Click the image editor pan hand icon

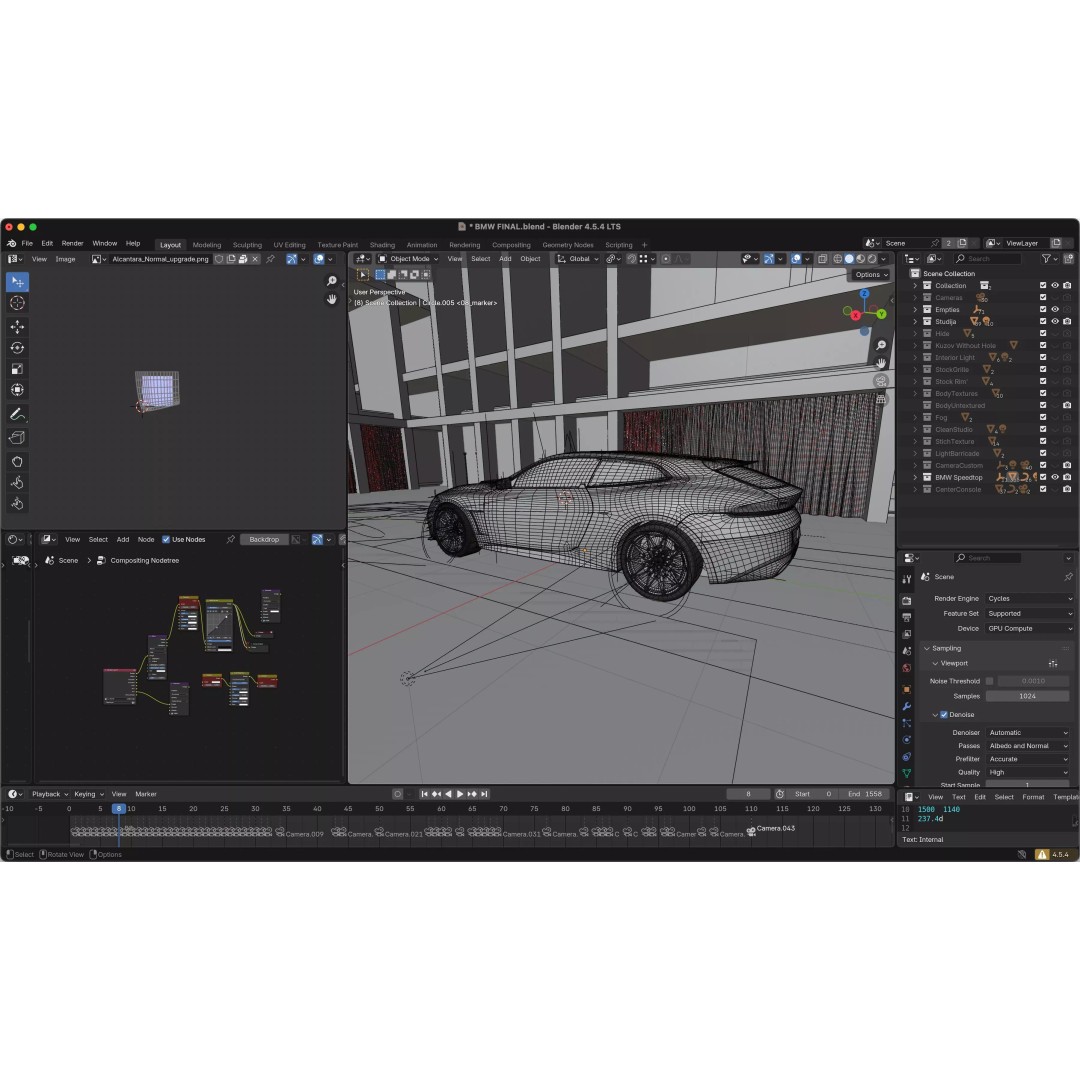331,299
